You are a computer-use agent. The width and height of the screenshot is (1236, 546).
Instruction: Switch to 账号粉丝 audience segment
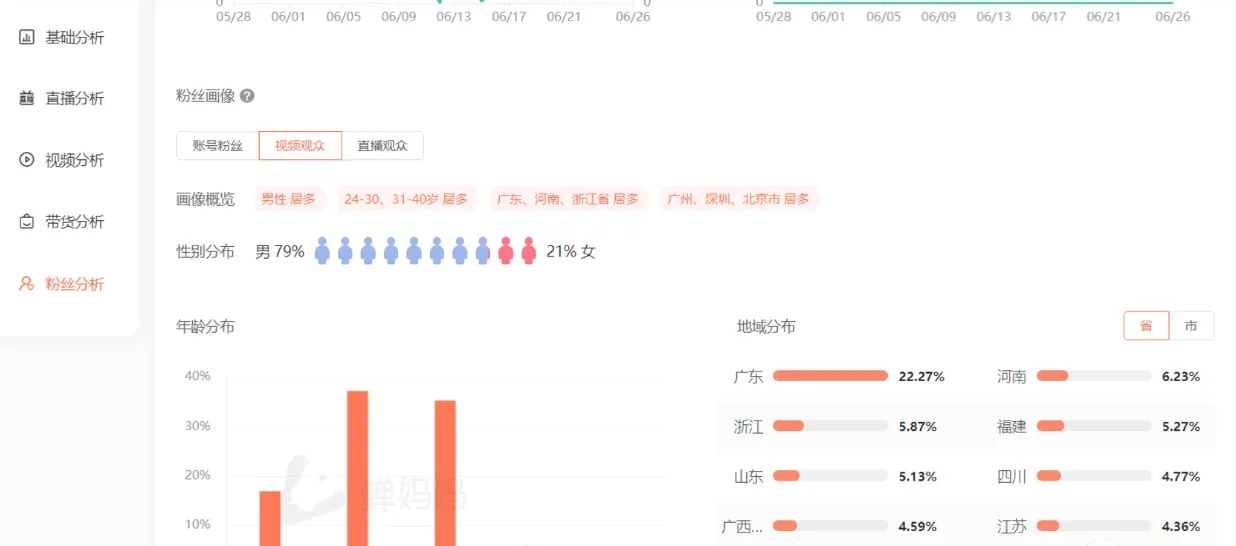pyautogui.click(x=218, y=146)
